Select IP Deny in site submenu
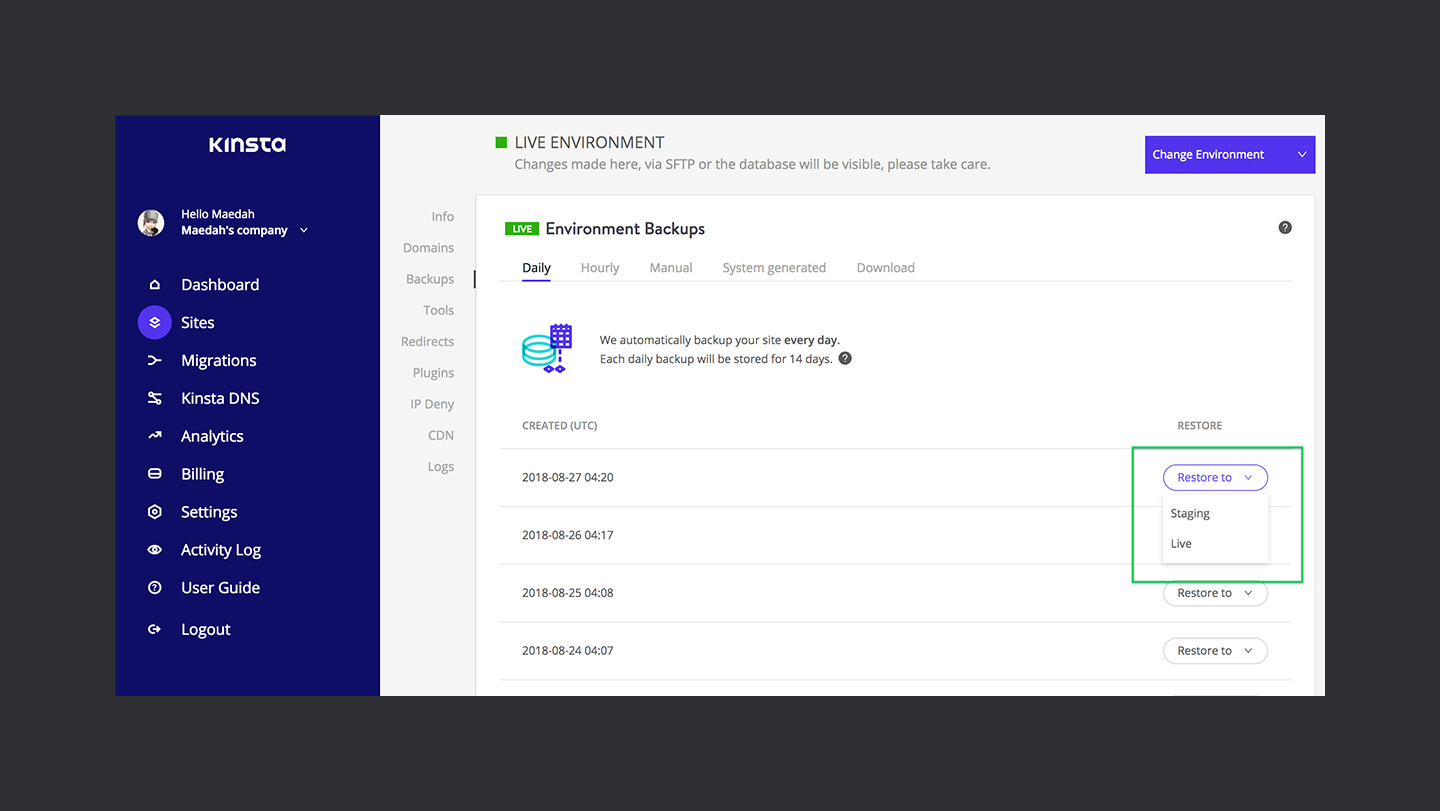Image resolution: width=1440 pixels, height=811 pixels. point(432,404)
